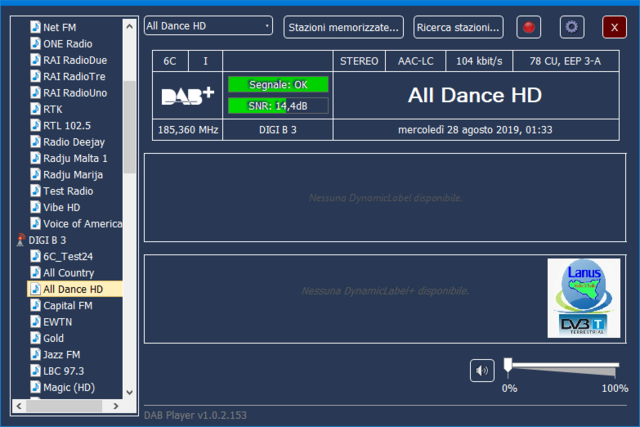Select RAI RadioTre station
The image size is (640, 427).
[x=74, y=76]
